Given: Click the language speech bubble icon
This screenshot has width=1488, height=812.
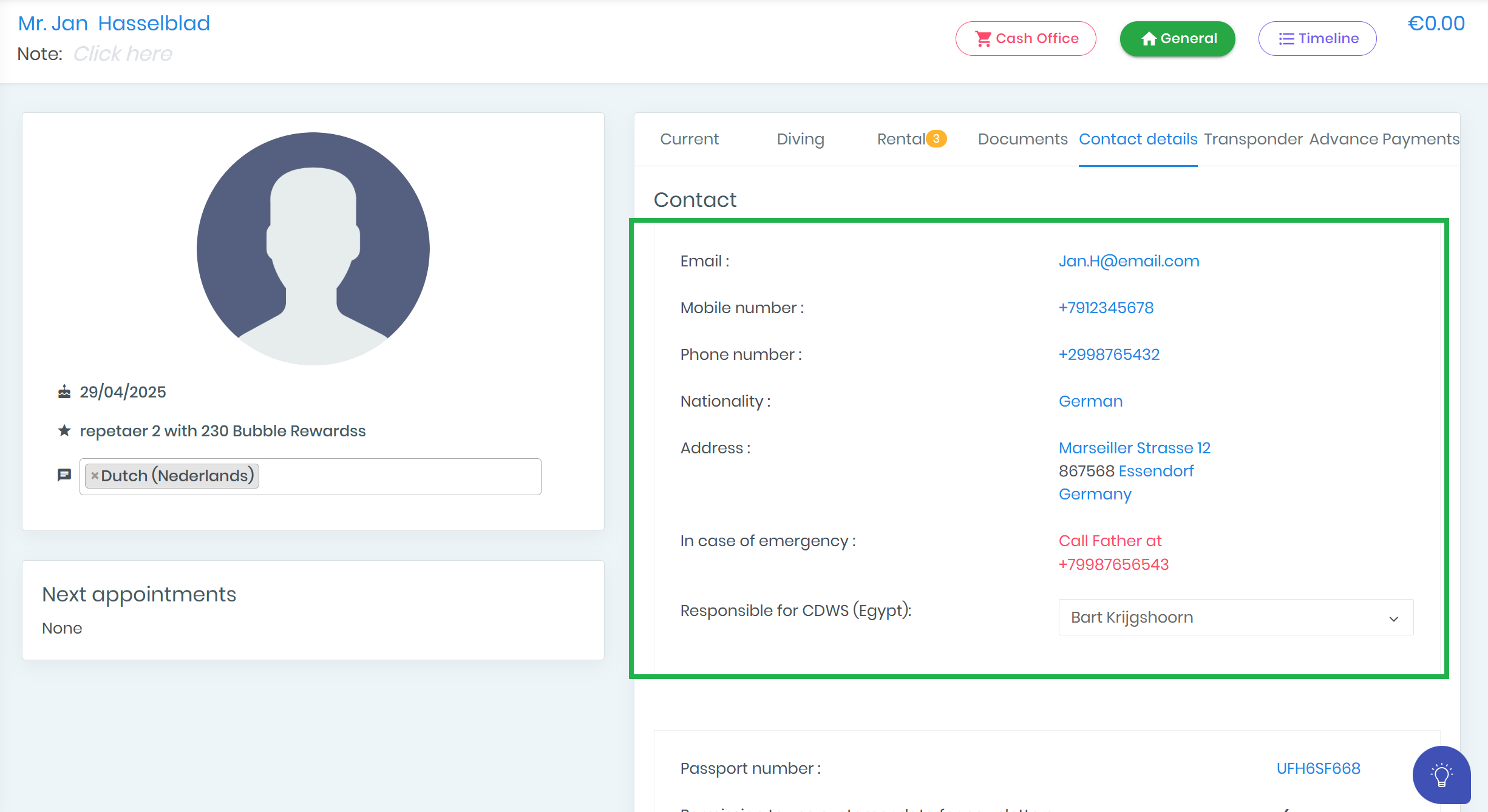Looking at the screenshot, I should [x=64, y=475].
